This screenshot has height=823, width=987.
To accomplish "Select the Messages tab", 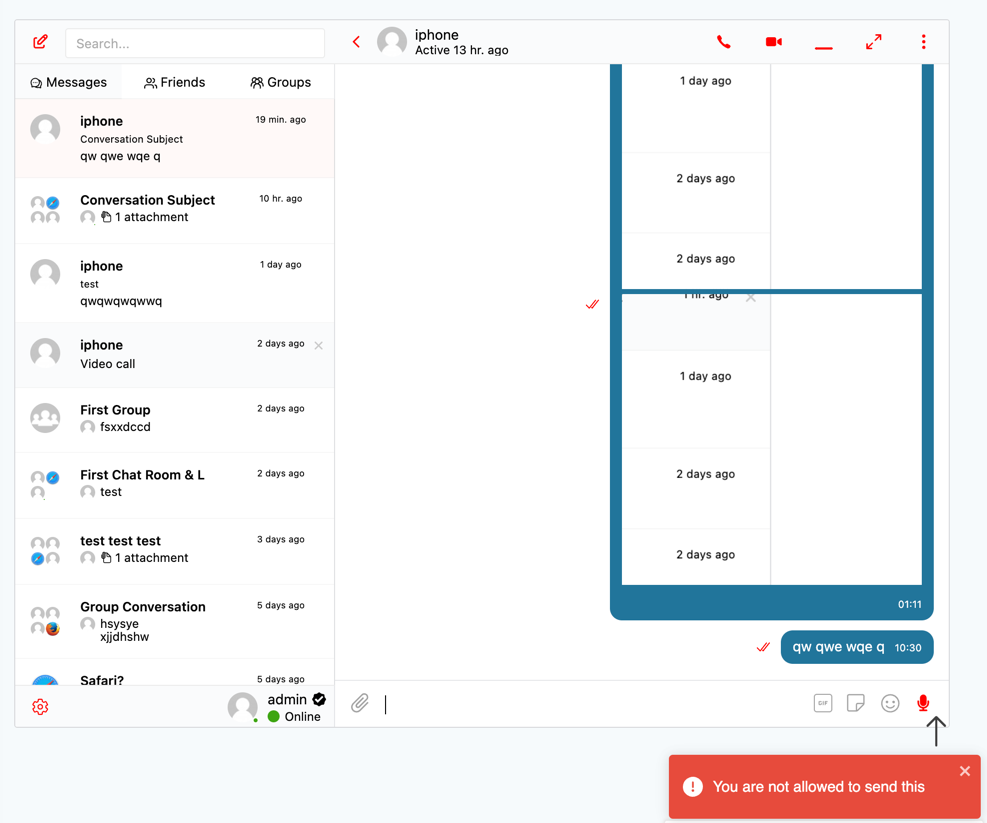I will tap(69, 82).
